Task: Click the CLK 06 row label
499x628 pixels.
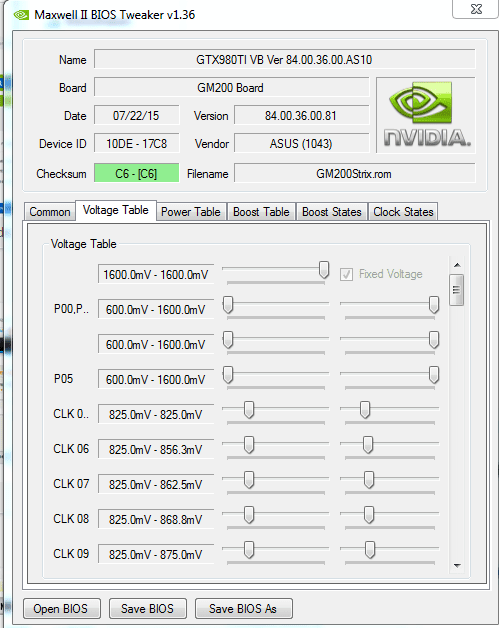Action: pos(71,449)
